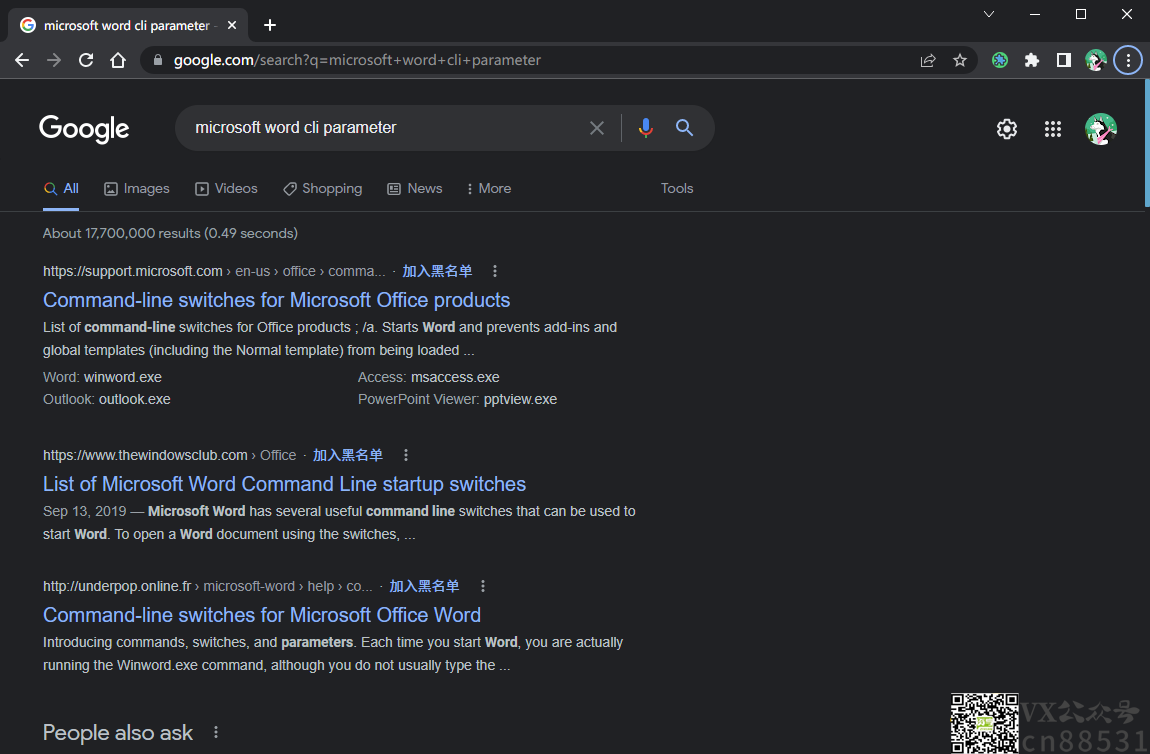Click the page vertical scrollbar
Screen dimensions: 1150x754
(x=1146, y=143)
